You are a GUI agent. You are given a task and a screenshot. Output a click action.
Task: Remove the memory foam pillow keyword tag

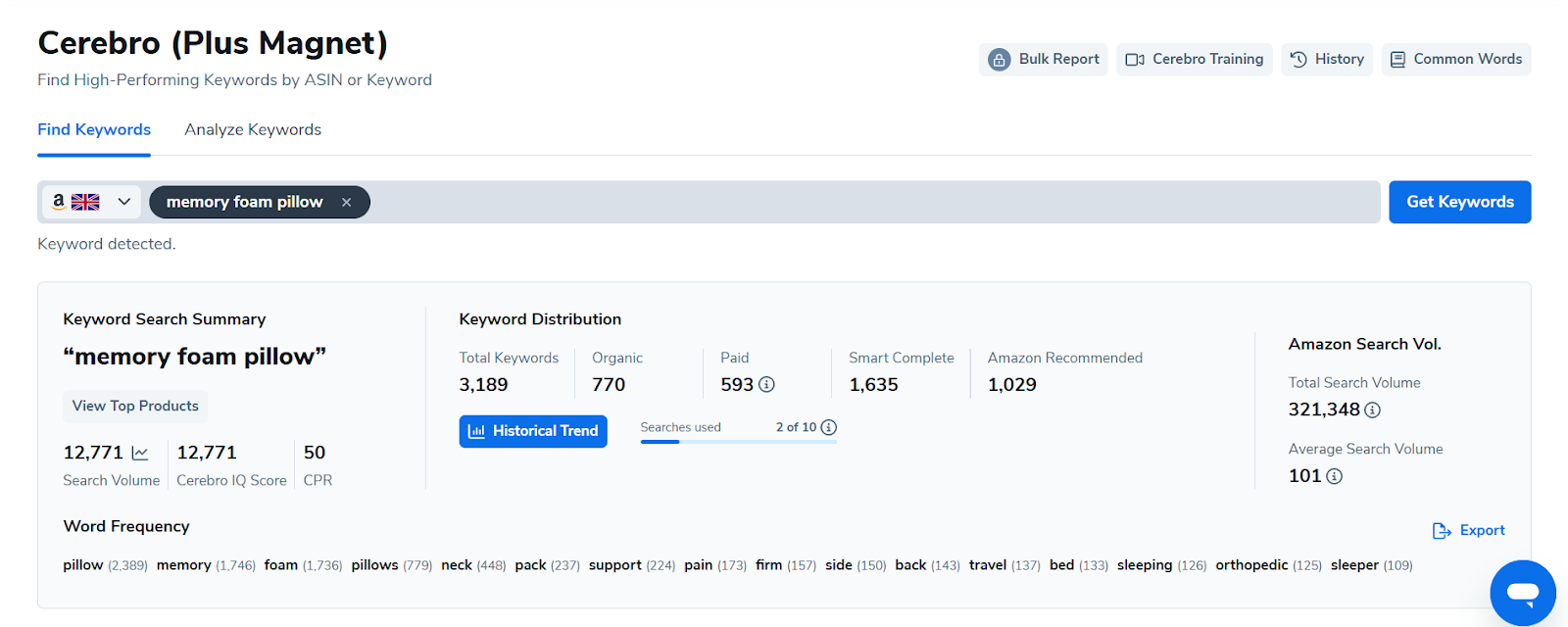click(346, 202)
